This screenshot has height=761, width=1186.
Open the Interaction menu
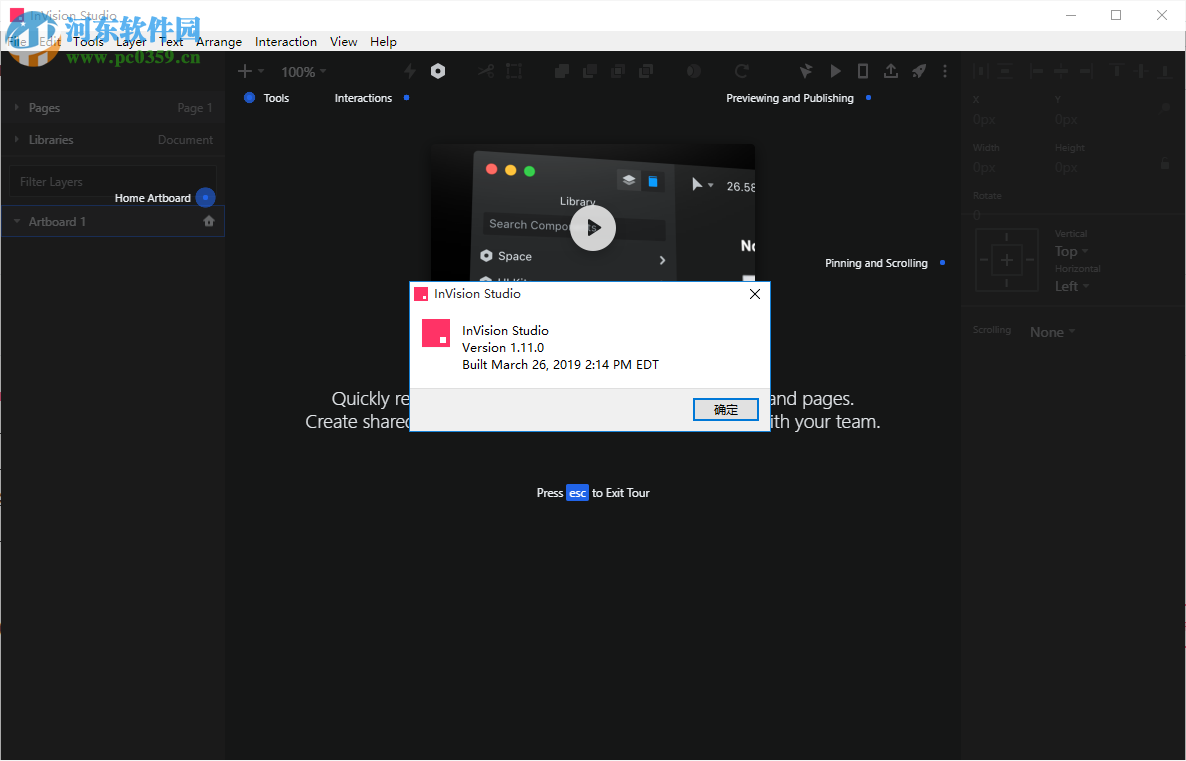286,41
